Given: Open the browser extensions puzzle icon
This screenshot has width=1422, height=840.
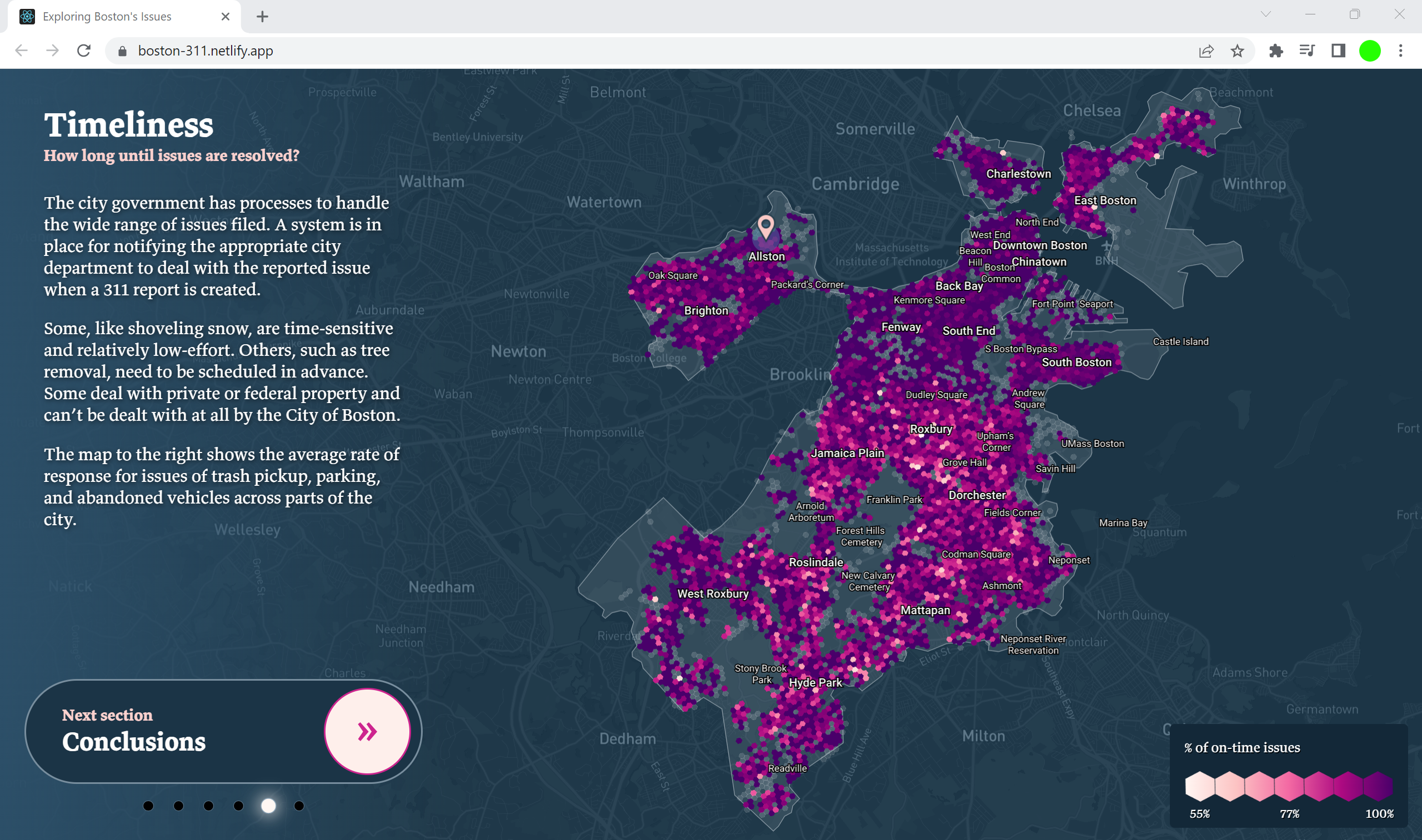Looking at the screenshot, I should point(1276,51).
